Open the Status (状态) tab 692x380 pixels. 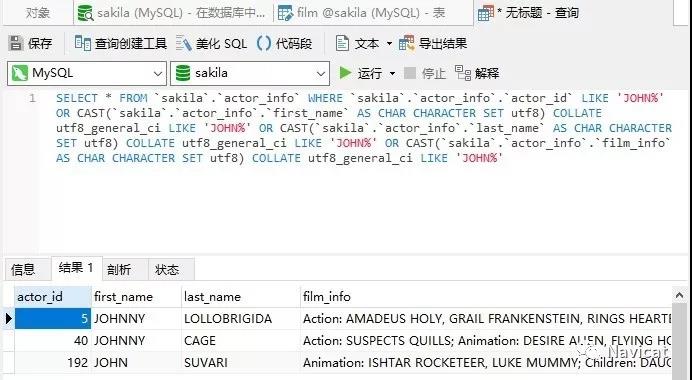coord(167,269)
